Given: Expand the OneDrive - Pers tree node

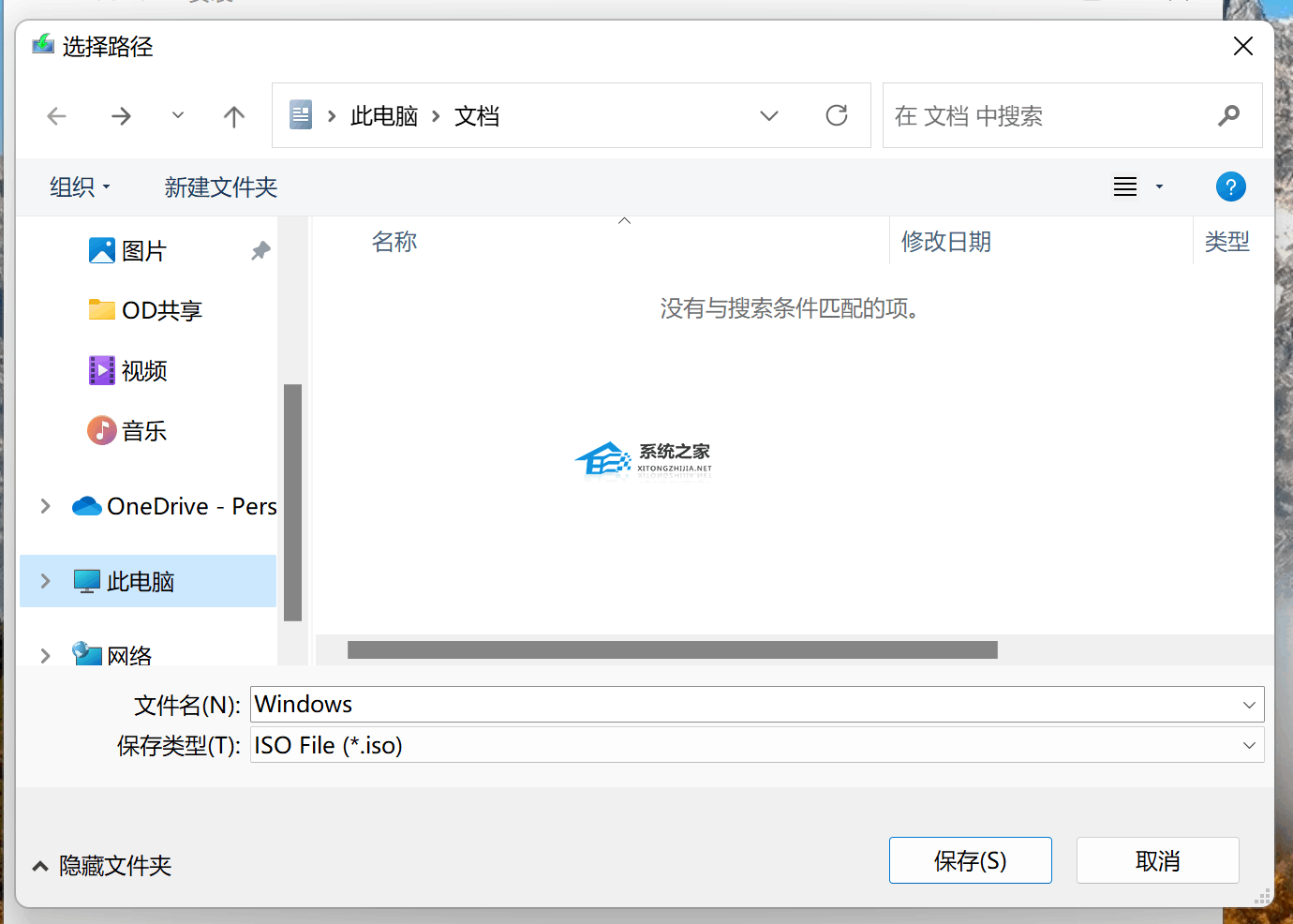Looking at the screenshot, I should (x=45, y=506).
